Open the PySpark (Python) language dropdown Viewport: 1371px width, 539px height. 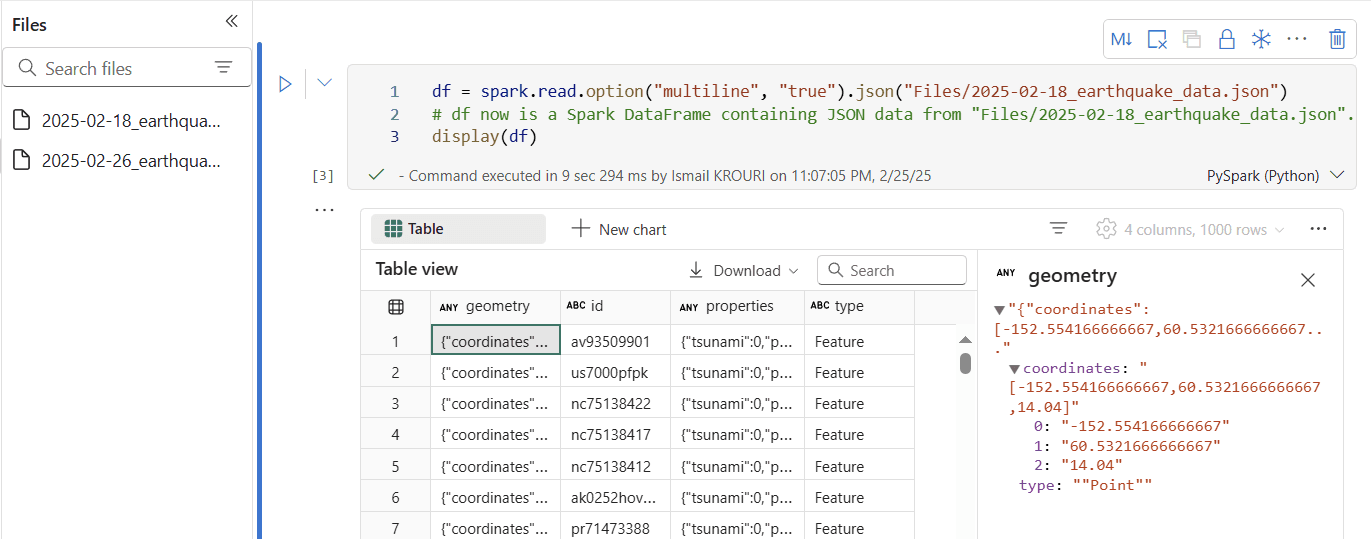click(1276, 175)
